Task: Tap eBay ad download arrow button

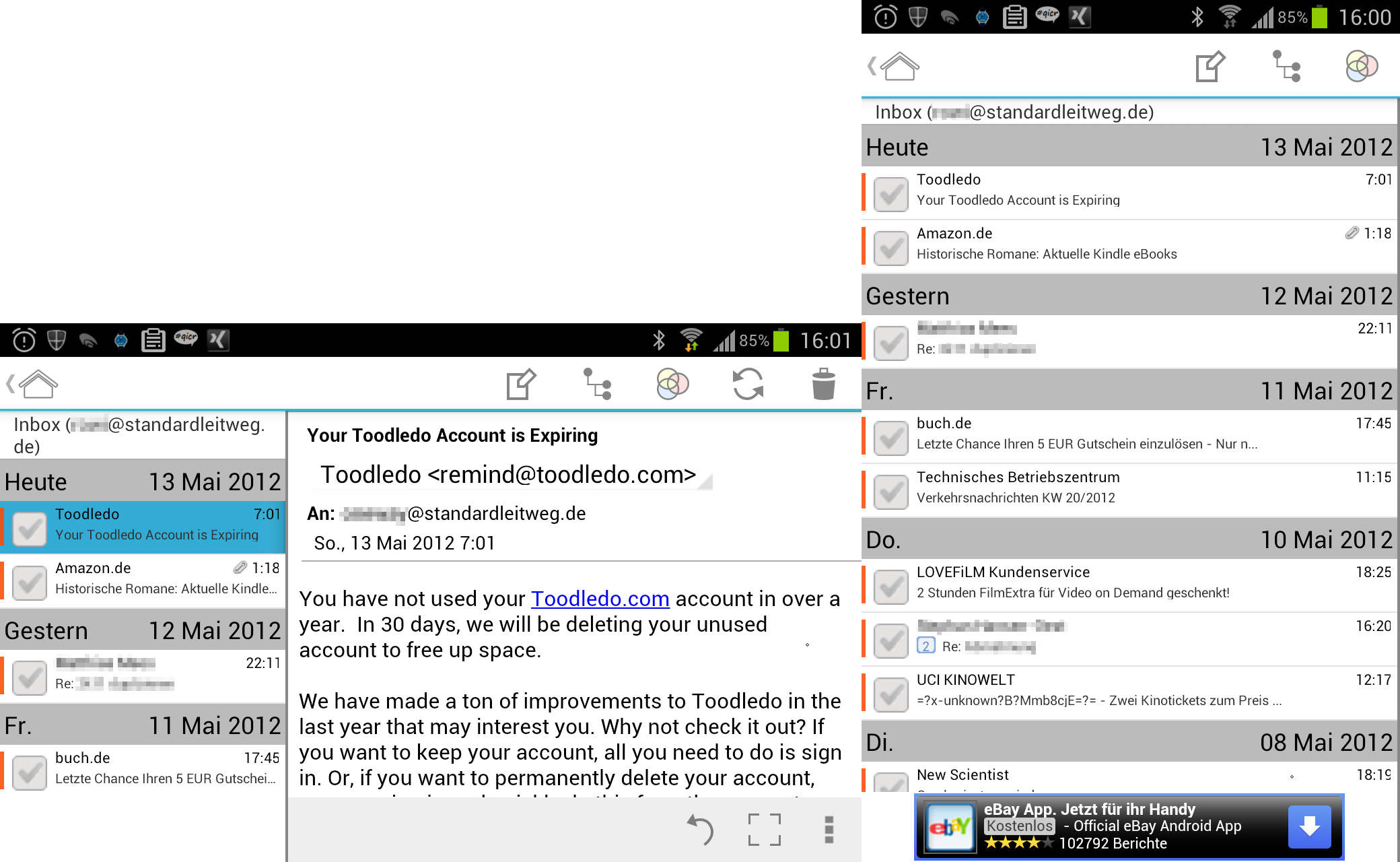Action: 1310,826
